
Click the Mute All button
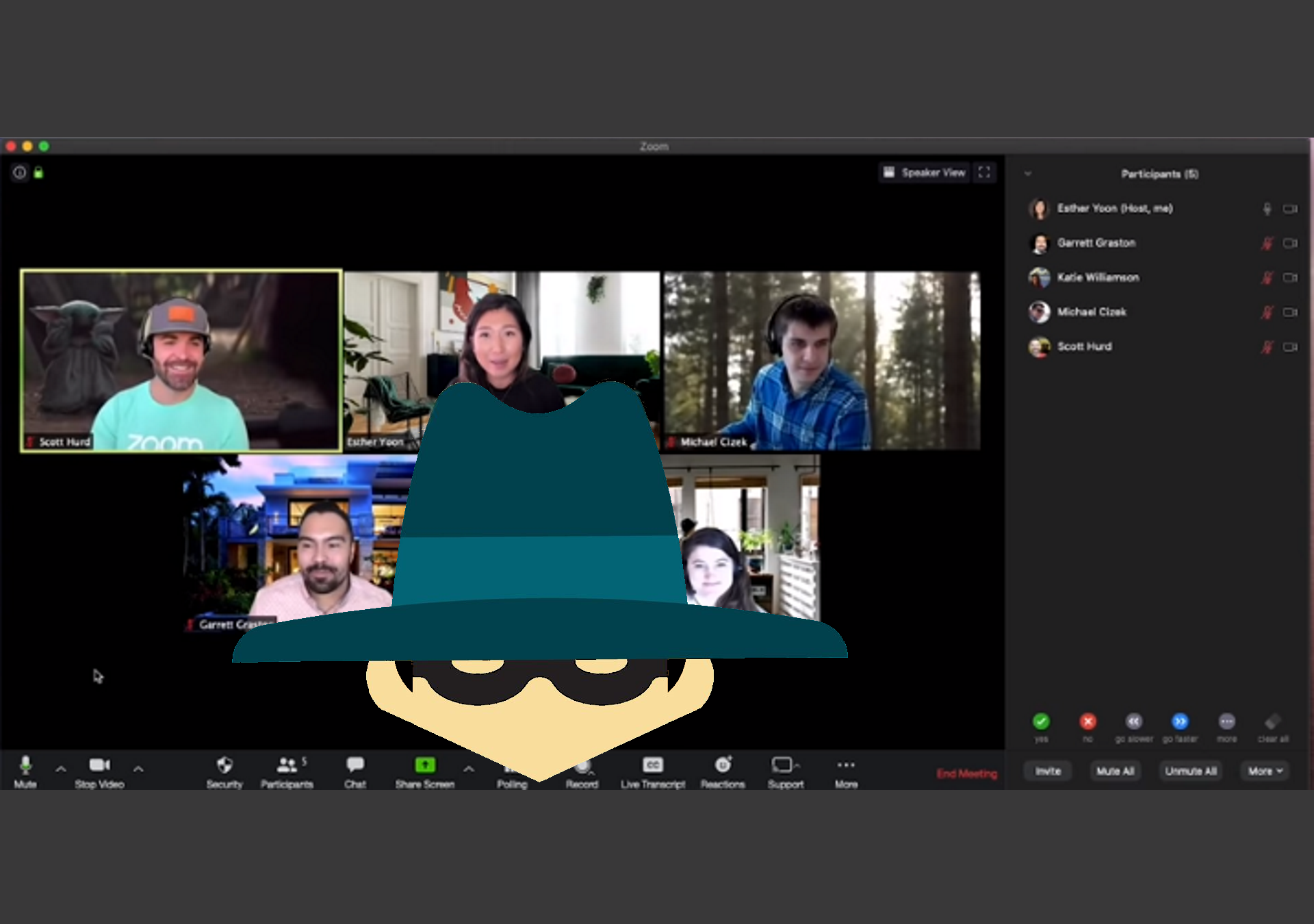coord(1115,771)
